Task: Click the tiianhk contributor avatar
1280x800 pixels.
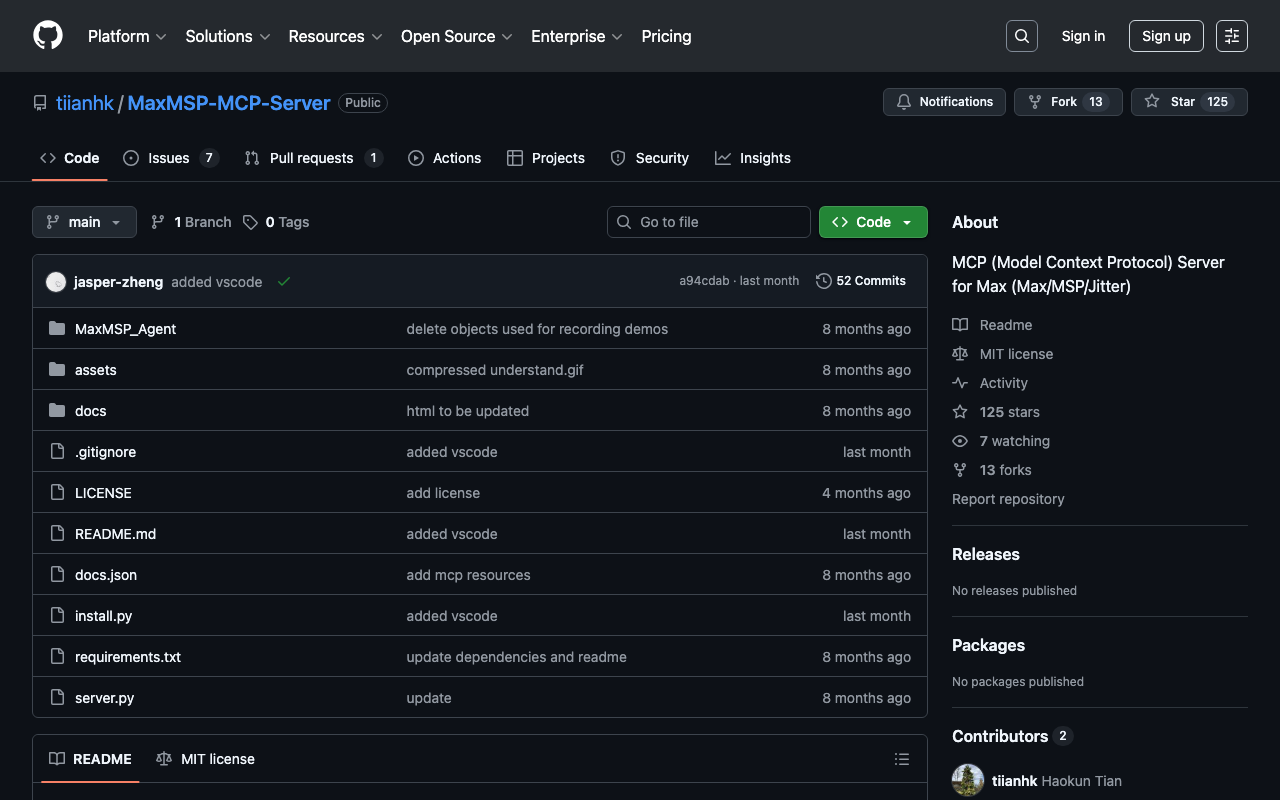Action: click(968, 780)
